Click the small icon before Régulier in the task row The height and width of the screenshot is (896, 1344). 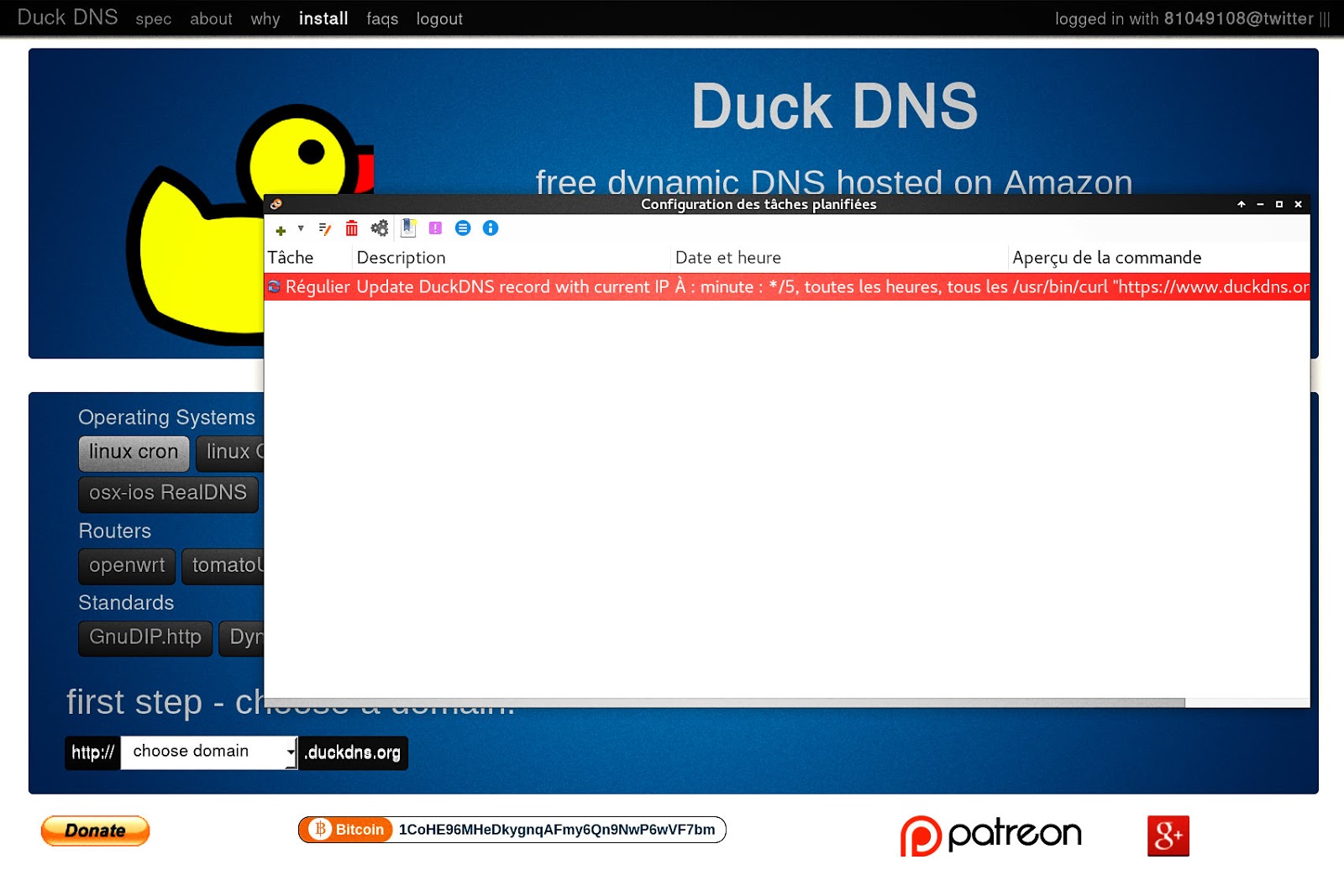point(275,287)
